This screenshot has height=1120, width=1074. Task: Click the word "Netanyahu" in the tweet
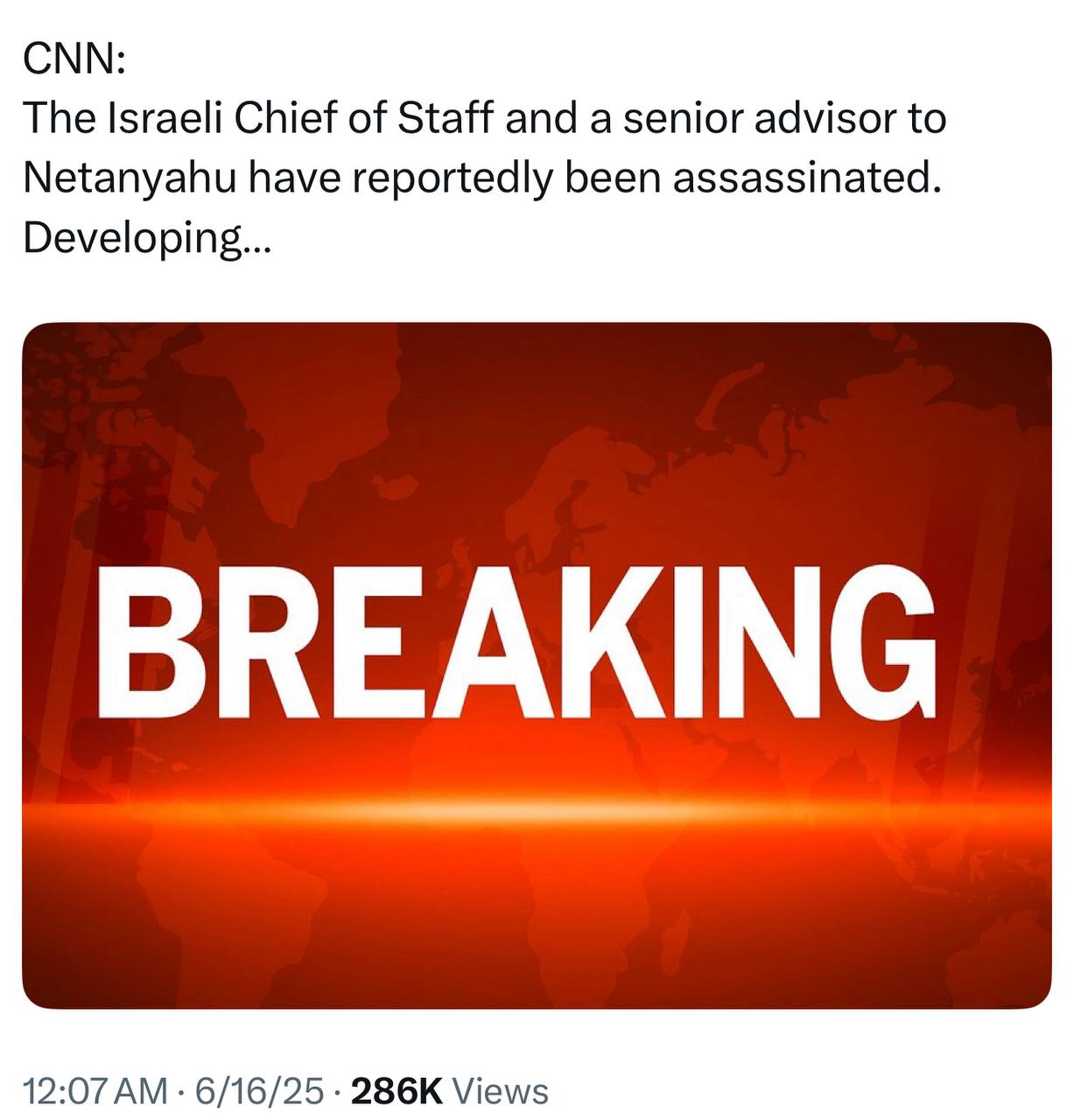coord(130,178)
